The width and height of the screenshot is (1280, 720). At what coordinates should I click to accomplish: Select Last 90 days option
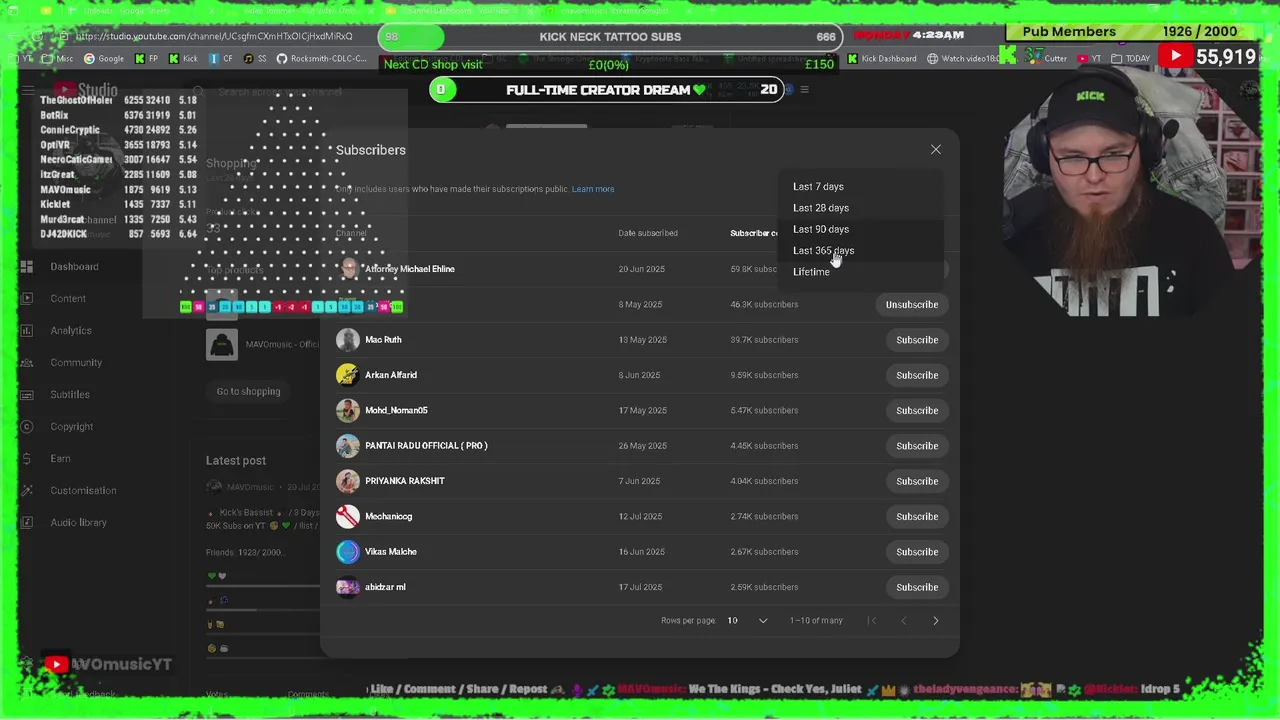[x=821, y=229]
